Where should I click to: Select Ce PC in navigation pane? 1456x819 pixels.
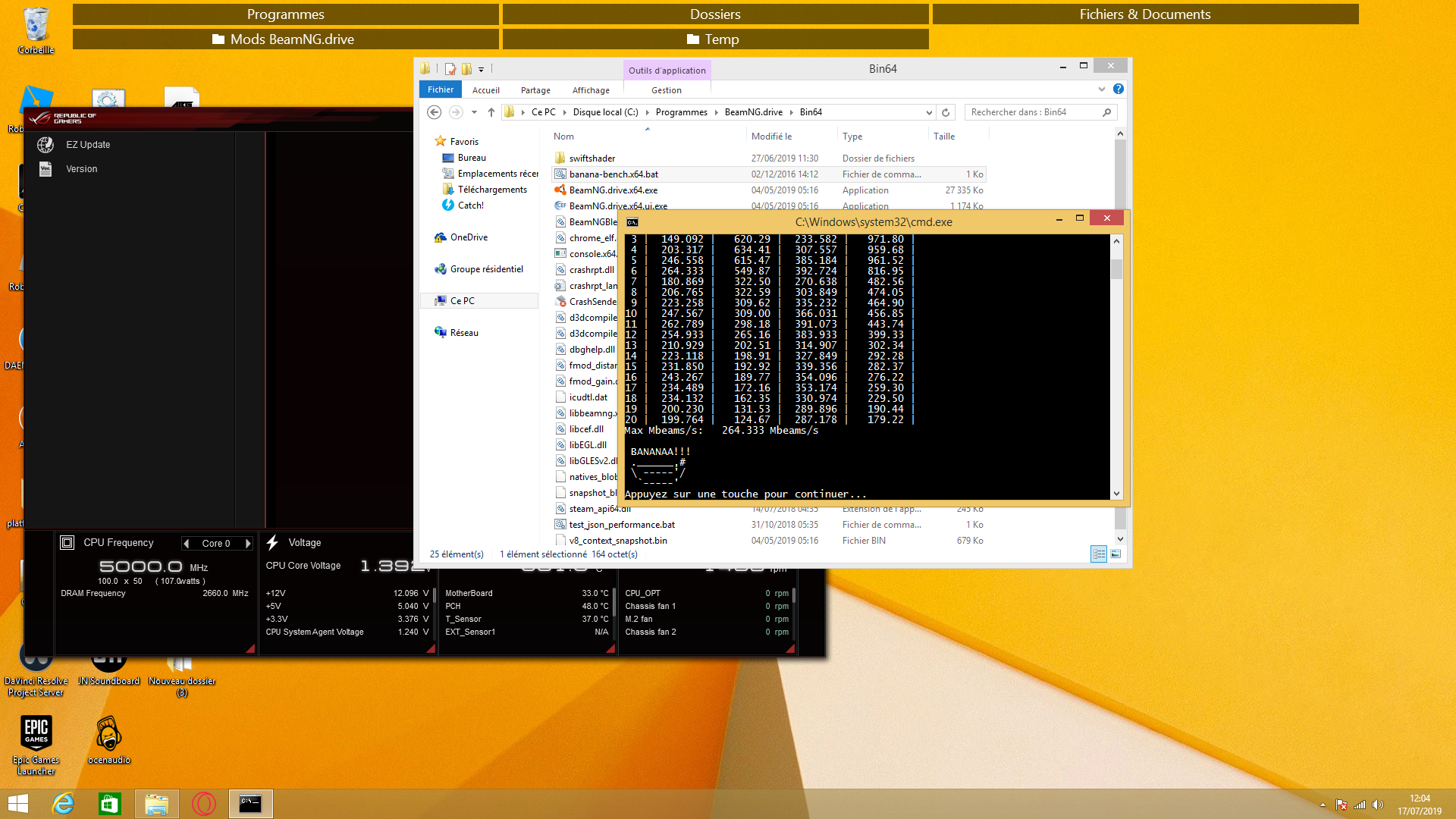coord(462,301)
